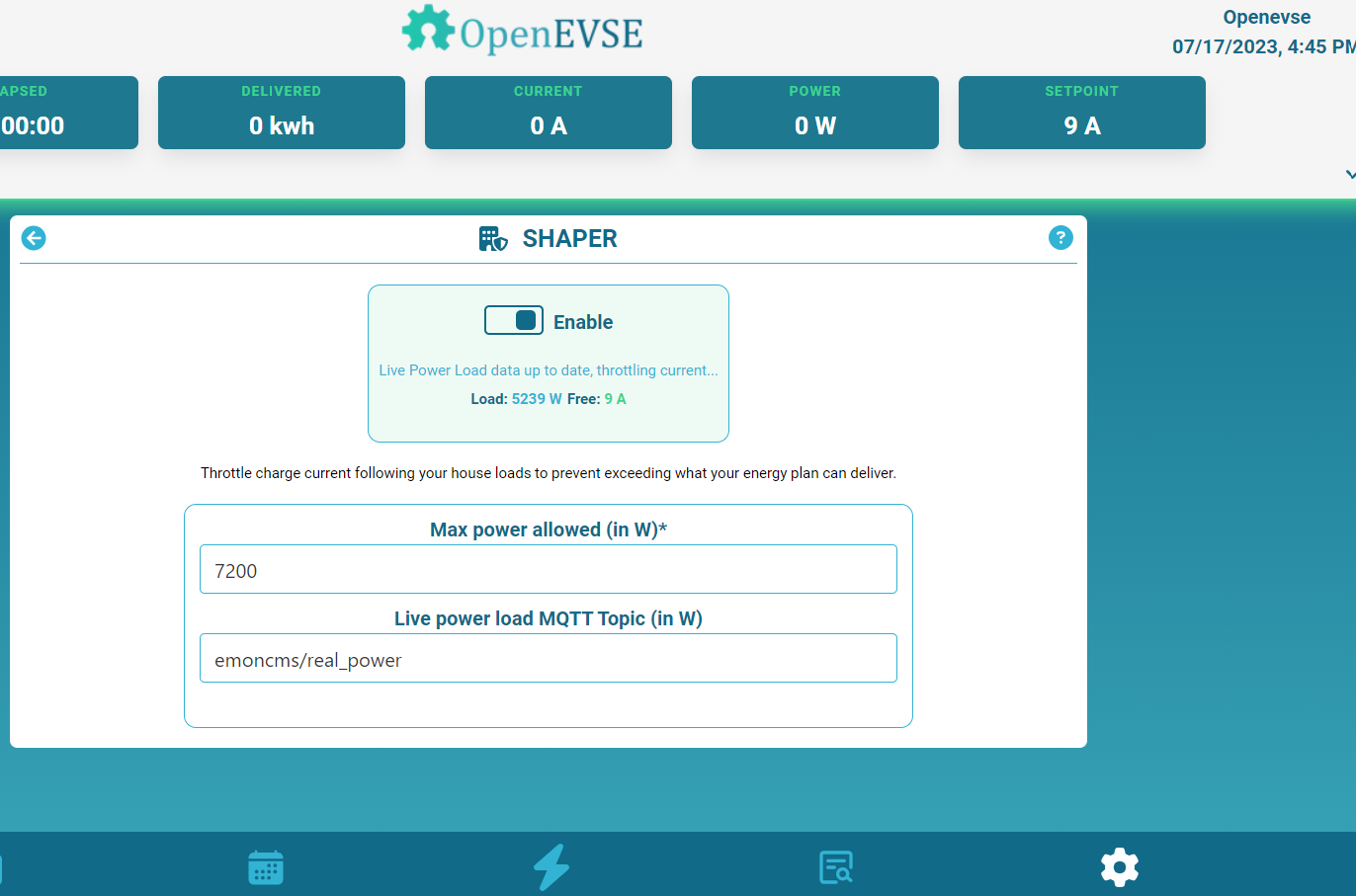The height and width of the screenshot is (896, 1356).
Task: Click the Shaper EVSE icon in panel header
Action: pyautogui.click(x=492, y=238)
